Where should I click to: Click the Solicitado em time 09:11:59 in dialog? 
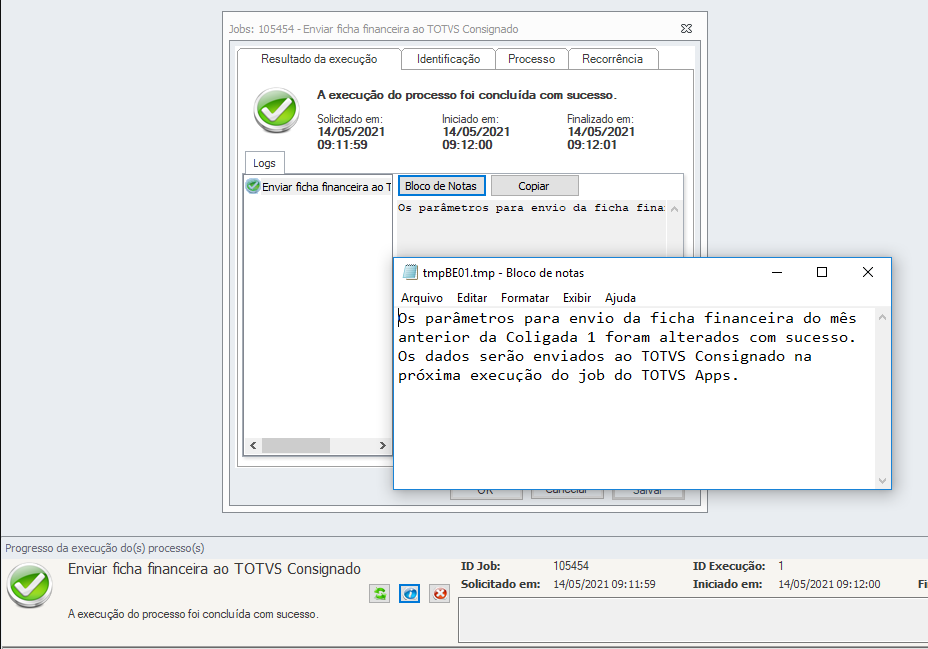[x=342, y=145]
